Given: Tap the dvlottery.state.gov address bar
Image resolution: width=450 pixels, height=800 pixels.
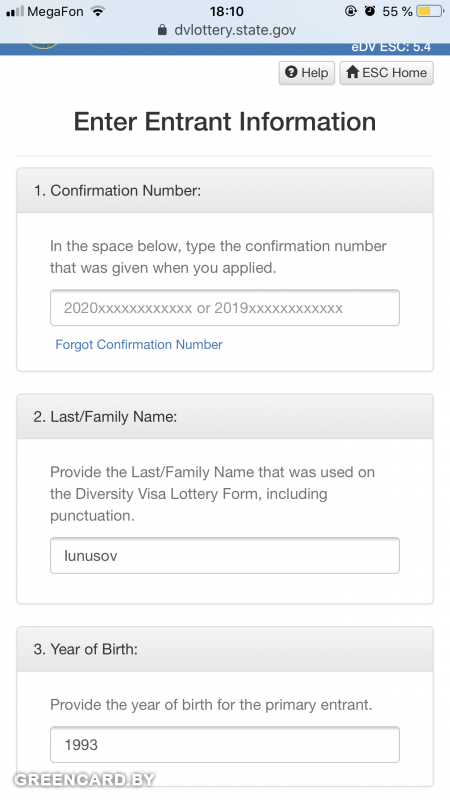Looking at the screenshot, I should [225, 30].
